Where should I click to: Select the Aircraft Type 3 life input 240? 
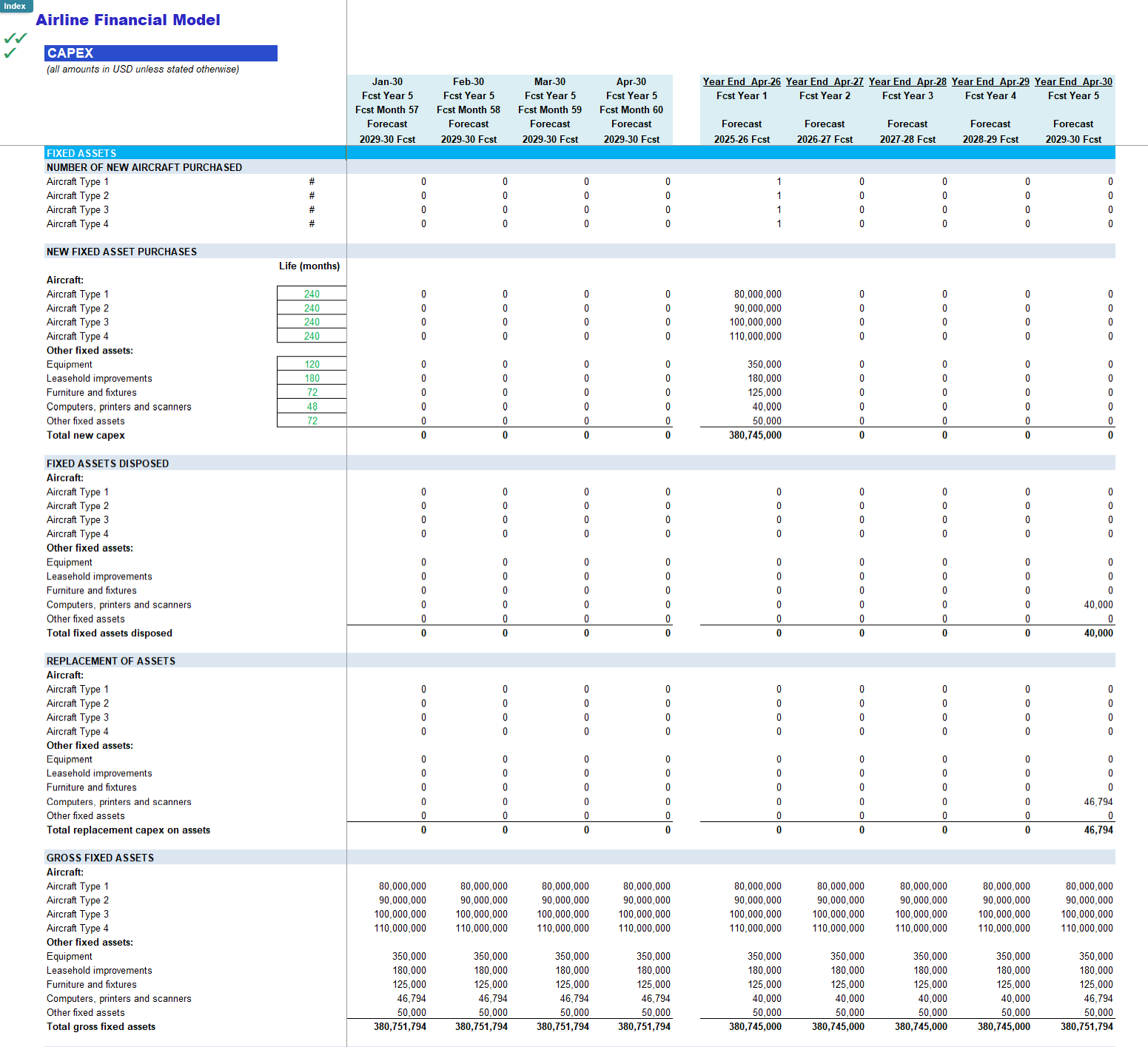tap(312, 322)
